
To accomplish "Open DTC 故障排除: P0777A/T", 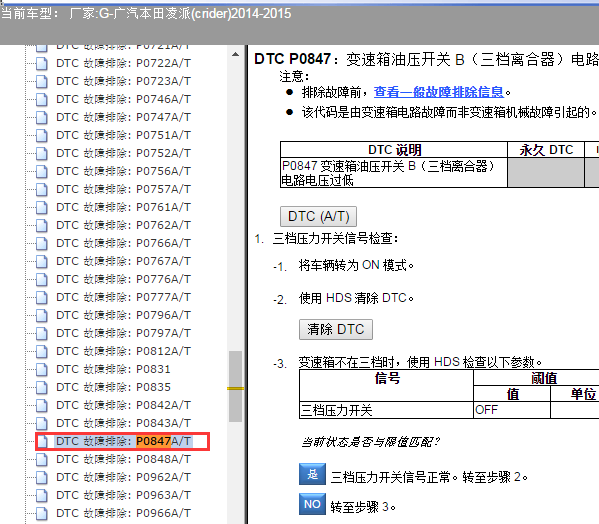I will (x=123, y=297).
